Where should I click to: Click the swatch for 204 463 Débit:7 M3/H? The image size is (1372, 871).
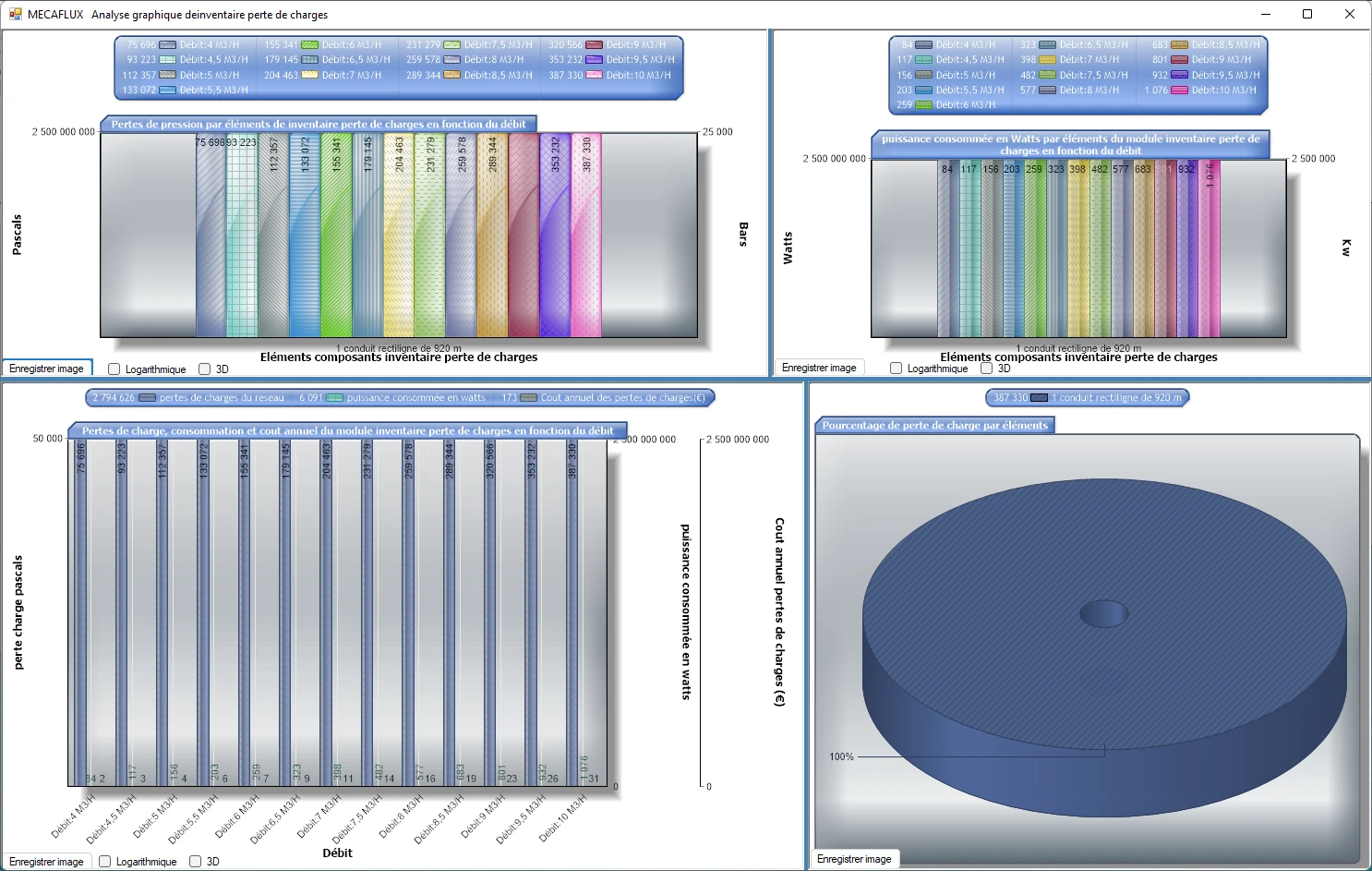pyautogui.click(x=310, y=75)
